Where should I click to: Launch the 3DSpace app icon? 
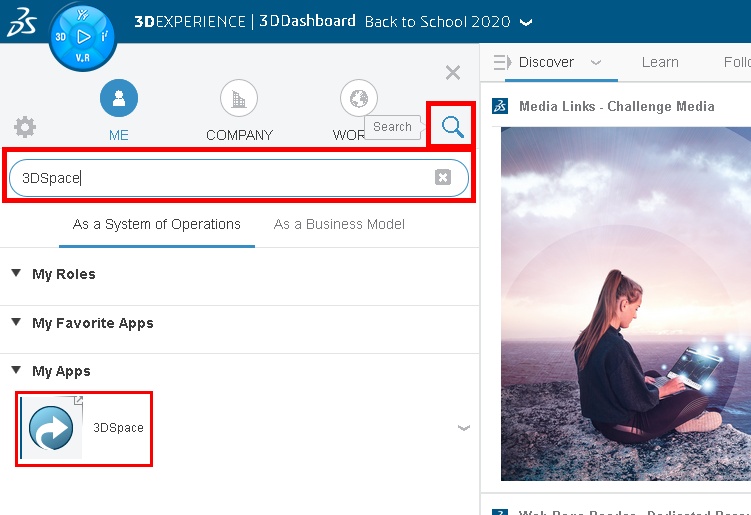pos(51,427)
